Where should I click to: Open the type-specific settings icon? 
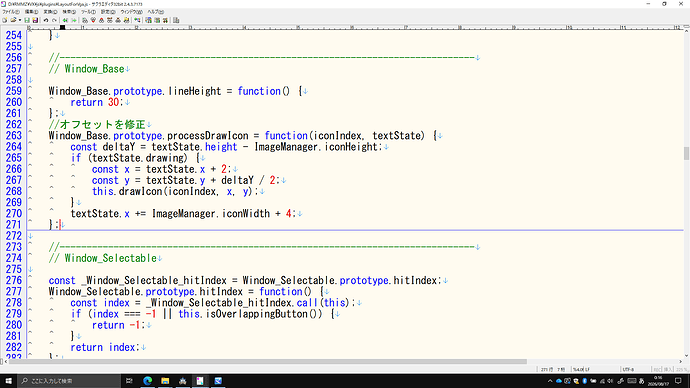(x=157, y=20)
